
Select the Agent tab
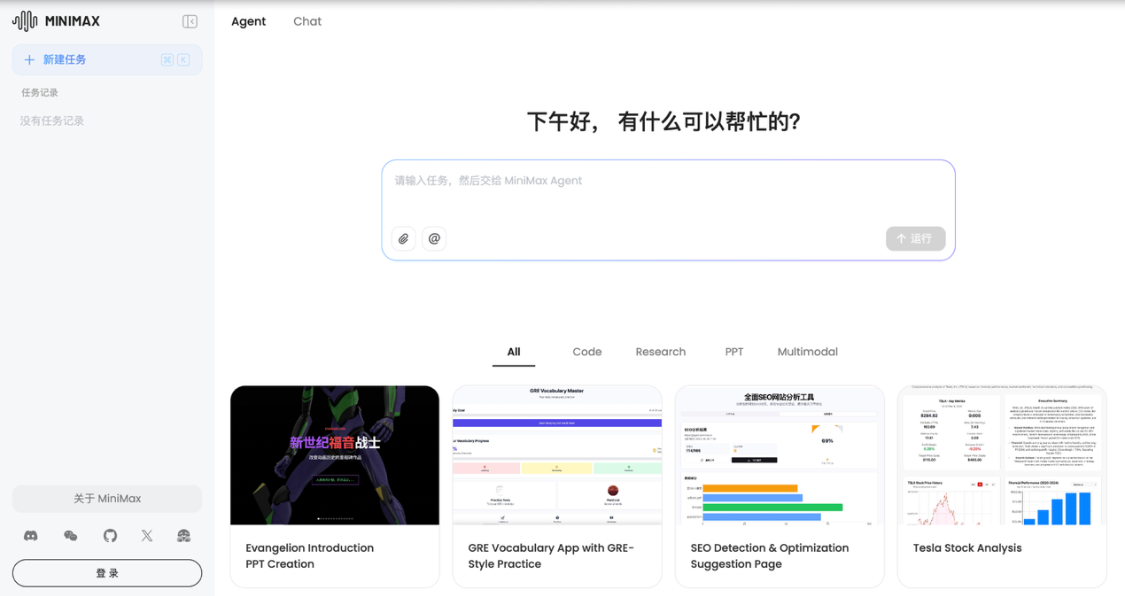point(248,21)
